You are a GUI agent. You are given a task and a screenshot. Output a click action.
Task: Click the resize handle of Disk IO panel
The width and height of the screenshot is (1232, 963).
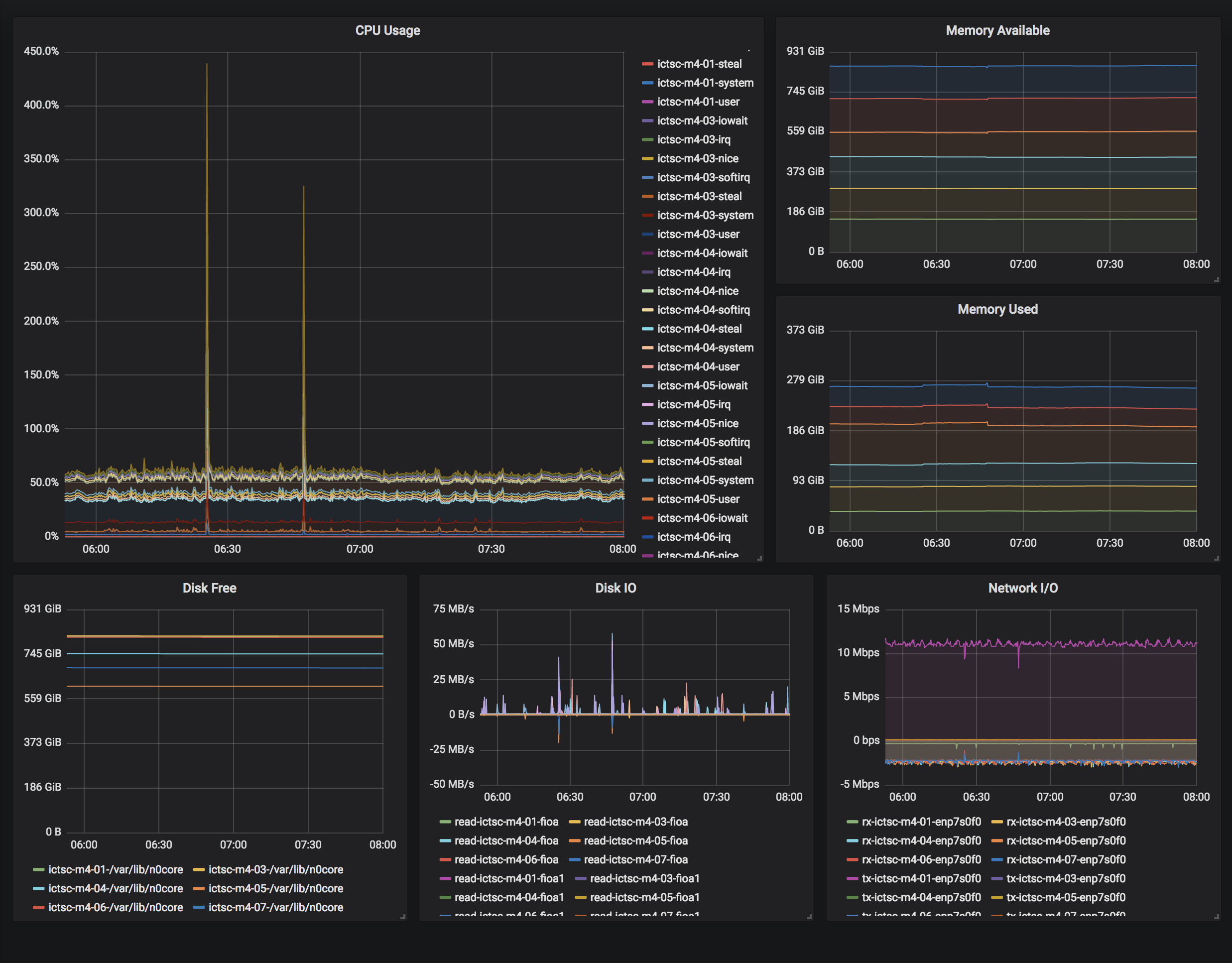click(809, 917)
